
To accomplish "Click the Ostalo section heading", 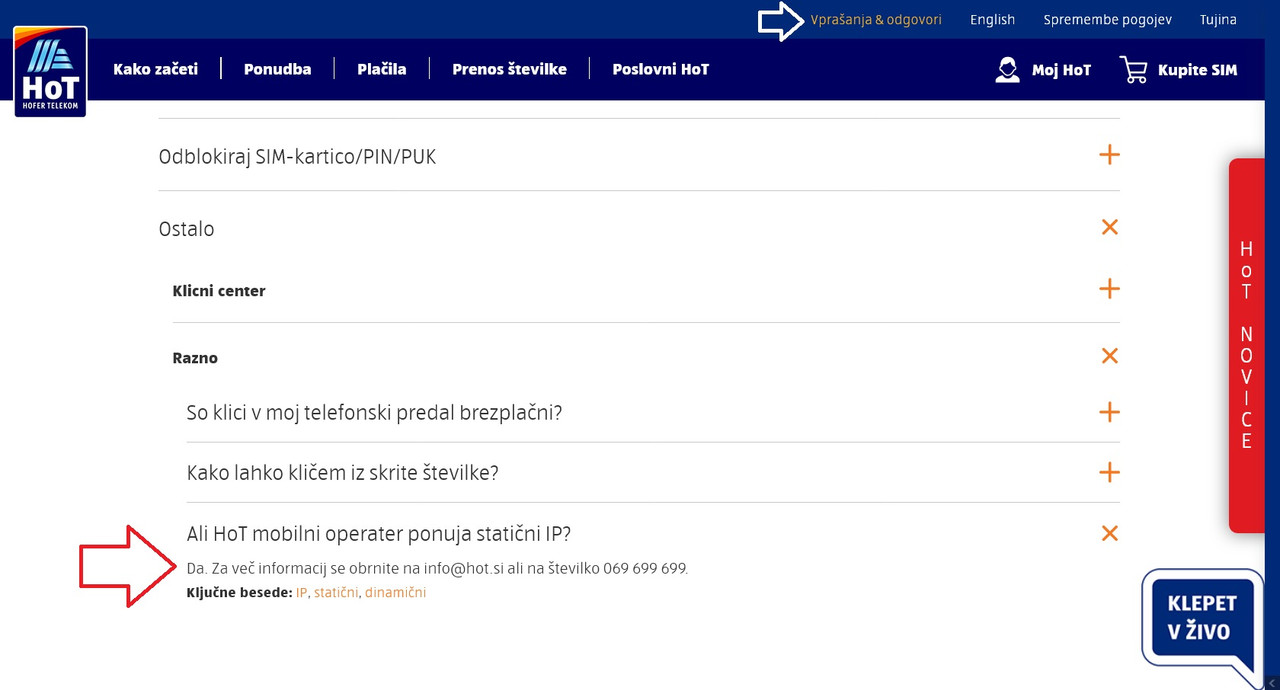I will 186,229.
